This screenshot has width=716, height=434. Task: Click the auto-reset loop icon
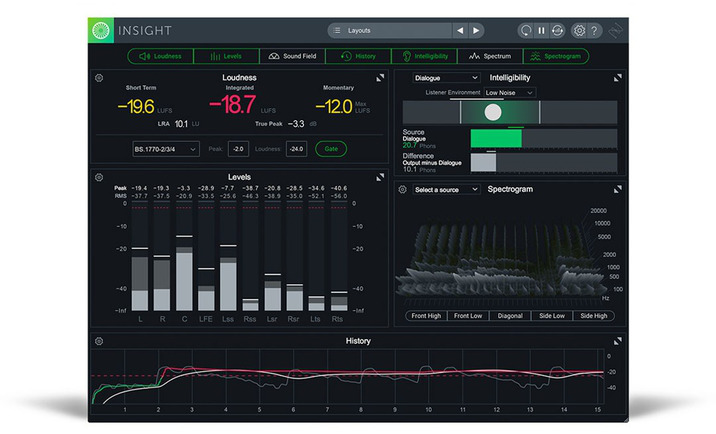[557, 31]
